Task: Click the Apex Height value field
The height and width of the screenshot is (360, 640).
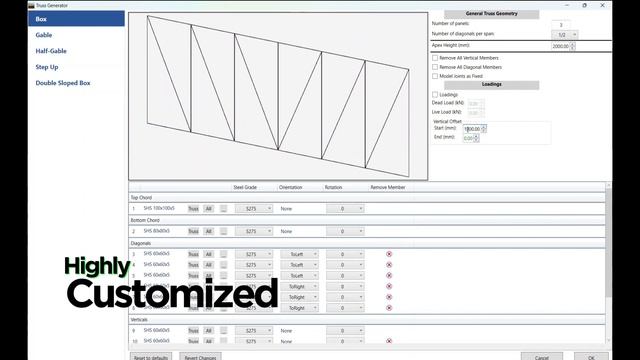Action: tap(561, 46)
